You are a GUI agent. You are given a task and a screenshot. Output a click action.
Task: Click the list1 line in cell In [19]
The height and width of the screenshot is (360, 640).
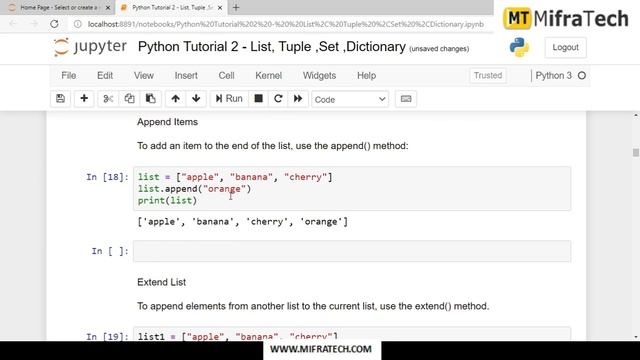238,336
